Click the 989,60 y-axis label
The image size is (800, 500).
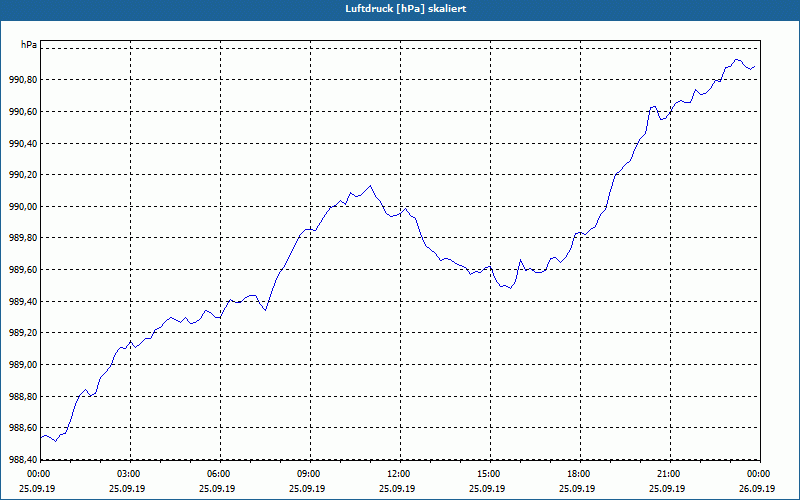23,269
